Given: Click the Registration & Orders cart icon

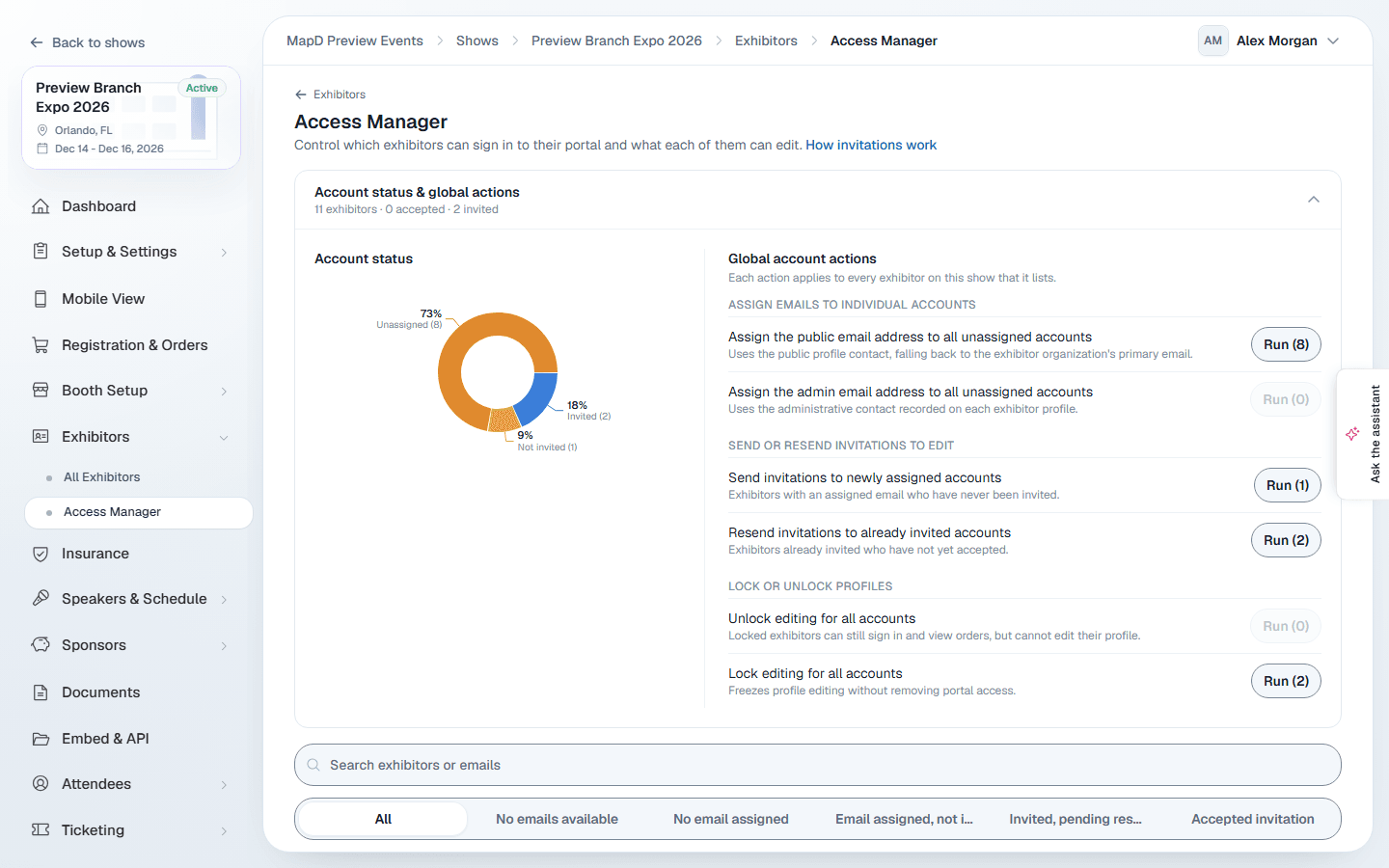Looking at the screenshot, I should pos(41,345).
